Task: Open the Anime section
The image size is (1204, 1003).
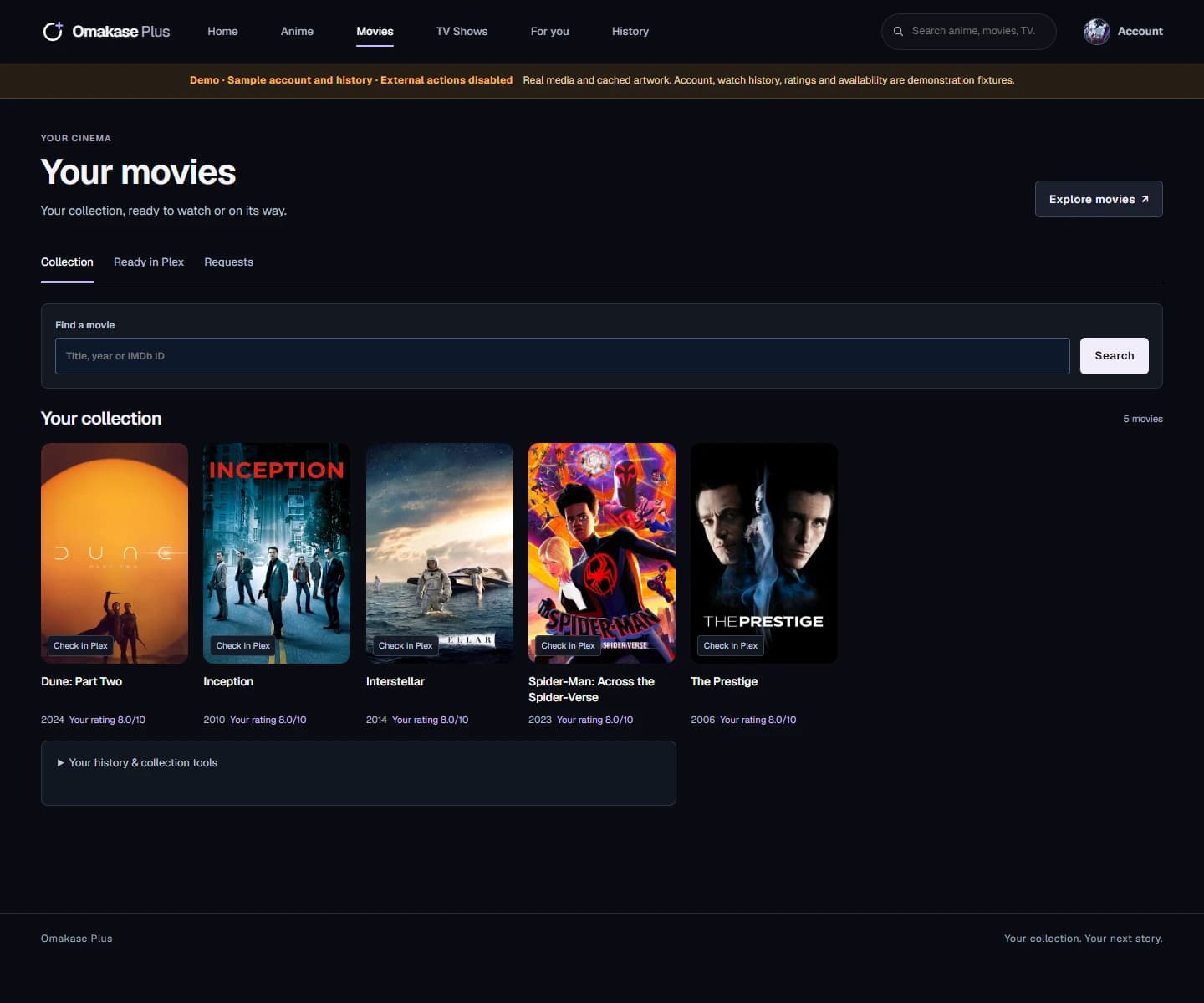Action: (297, 31)
